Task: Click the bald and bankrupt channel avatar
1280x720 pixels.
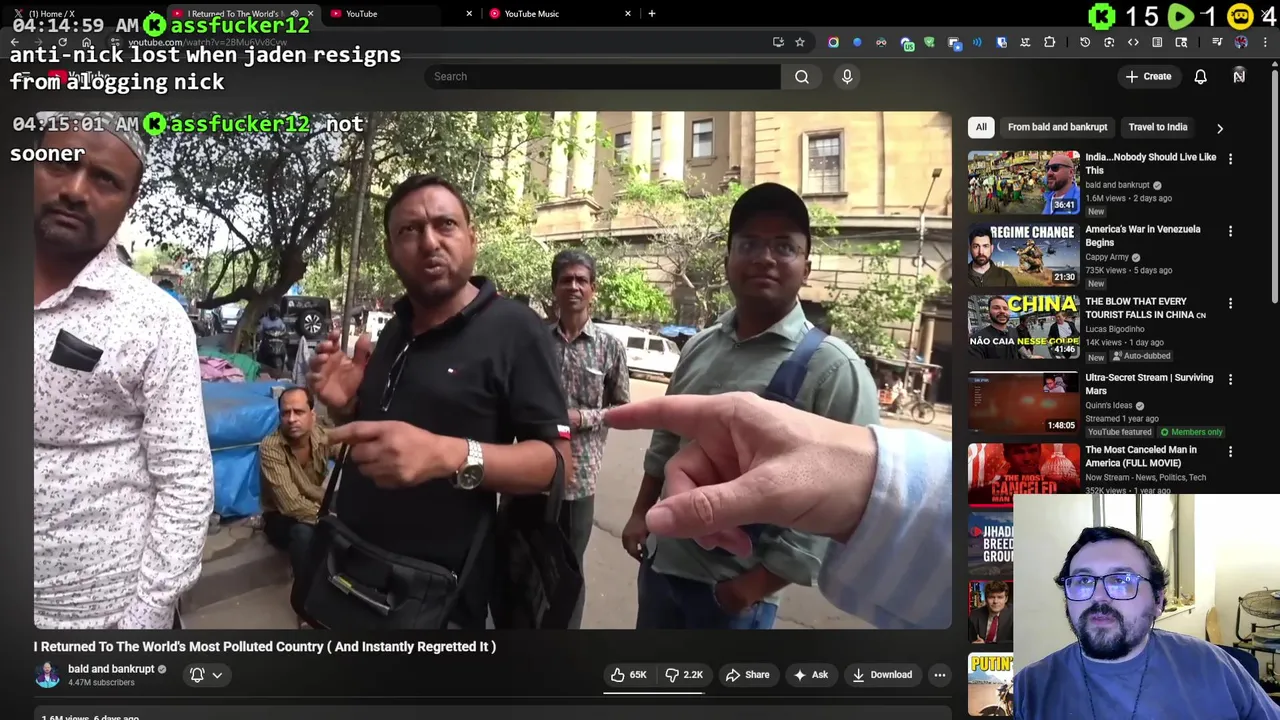Action: click(47, 675)
